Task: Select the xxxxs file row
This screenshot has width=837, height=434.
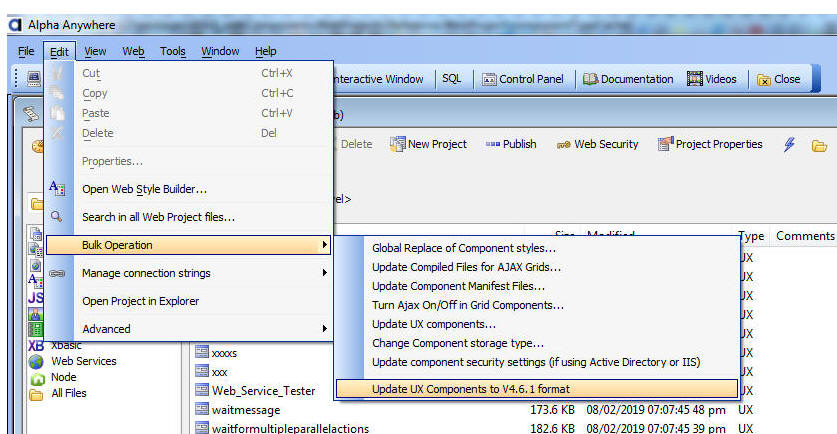Action: (224, 353)
